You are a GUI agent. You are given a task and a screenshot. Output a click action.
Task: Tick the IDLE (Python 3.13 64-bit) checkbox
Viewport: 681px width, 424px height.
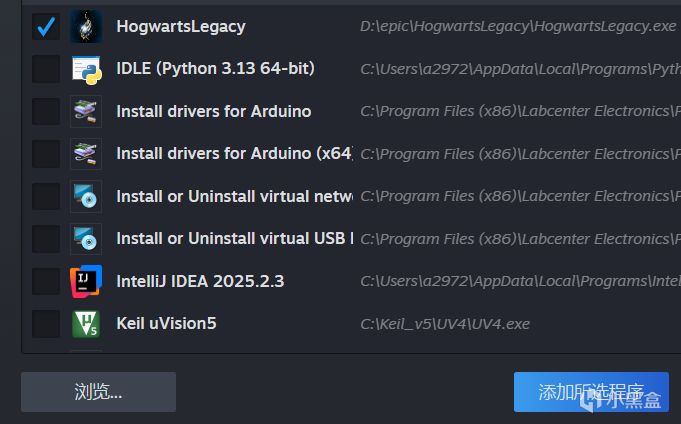[x=45, y=69]
